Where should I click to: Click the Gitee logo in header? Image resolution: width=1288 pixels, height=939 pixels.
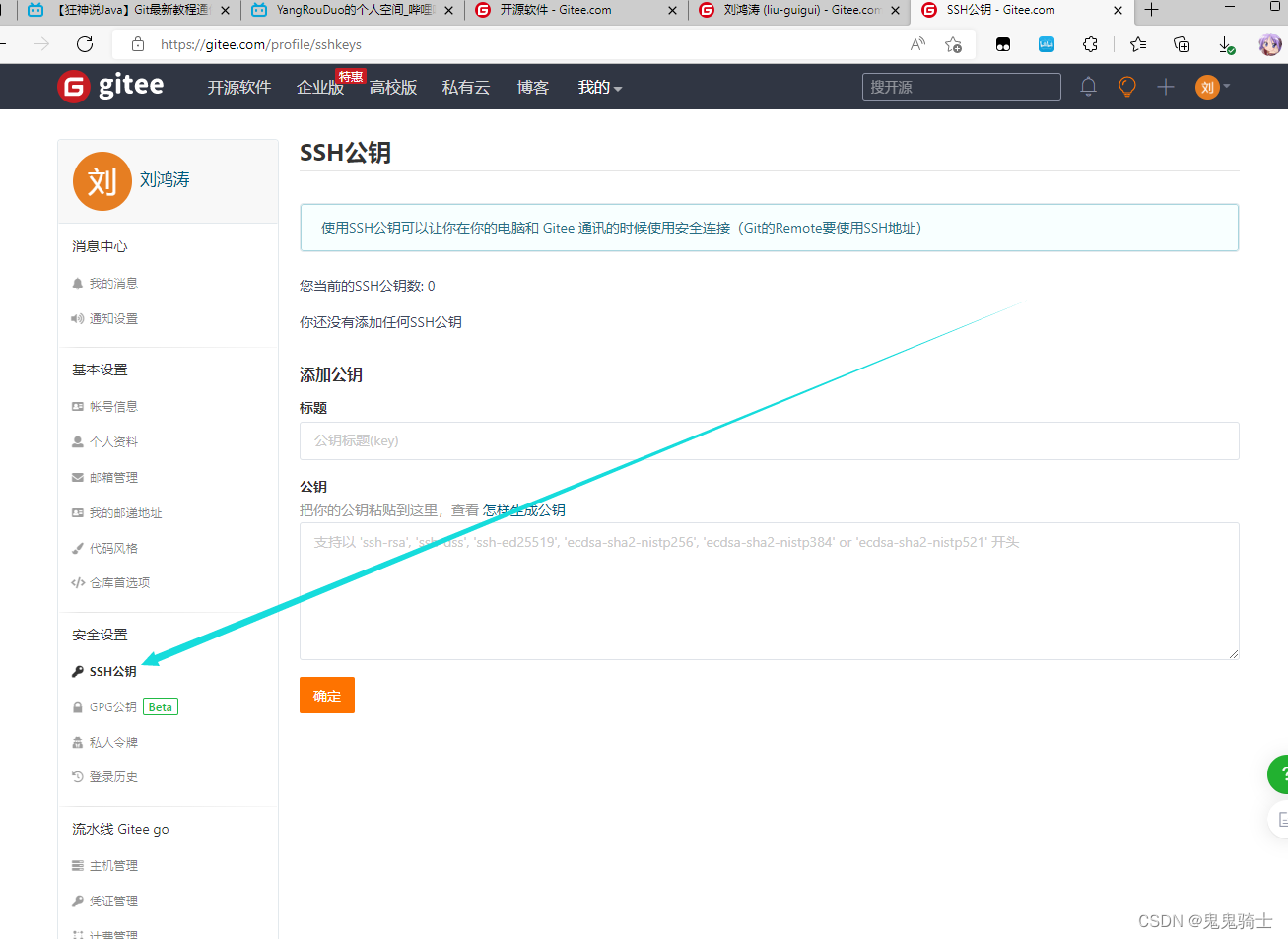110,87
